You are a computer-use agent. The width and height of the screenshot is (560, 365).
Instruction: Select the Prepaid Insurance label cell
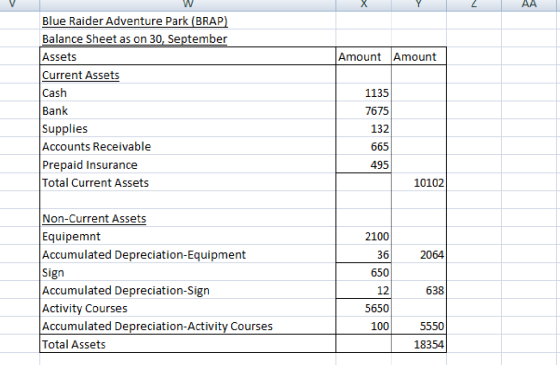(x=188, y=164)
